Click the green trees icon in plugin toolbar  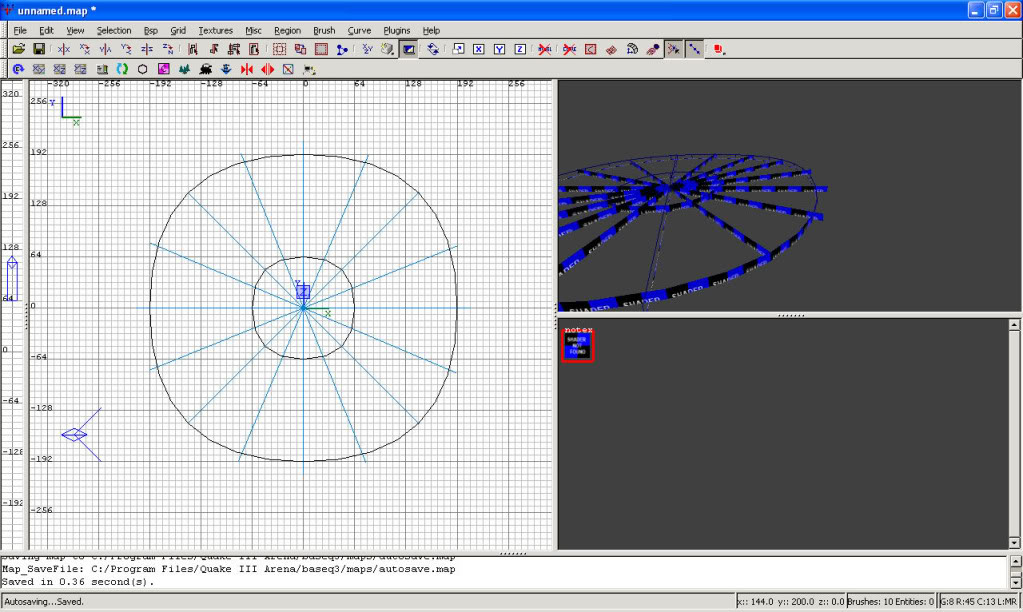point(184,69)
